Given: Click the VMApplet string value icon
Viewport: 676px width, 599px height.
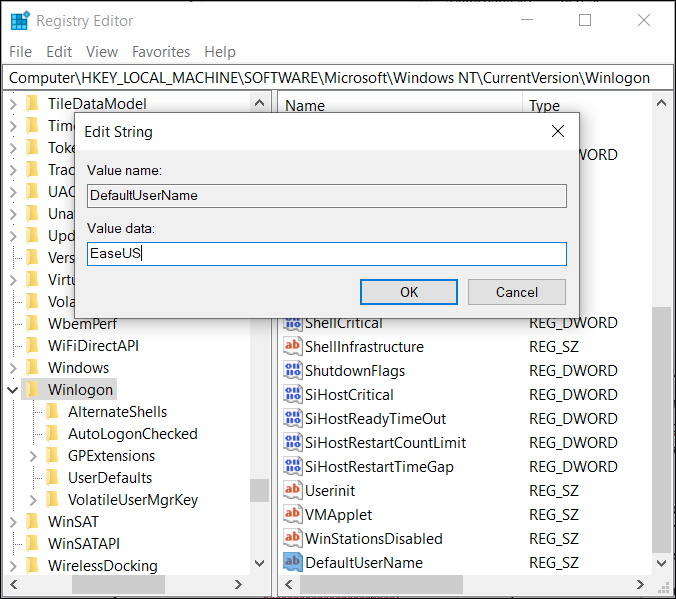Looking at the screenshot, I should click(292, 514).
